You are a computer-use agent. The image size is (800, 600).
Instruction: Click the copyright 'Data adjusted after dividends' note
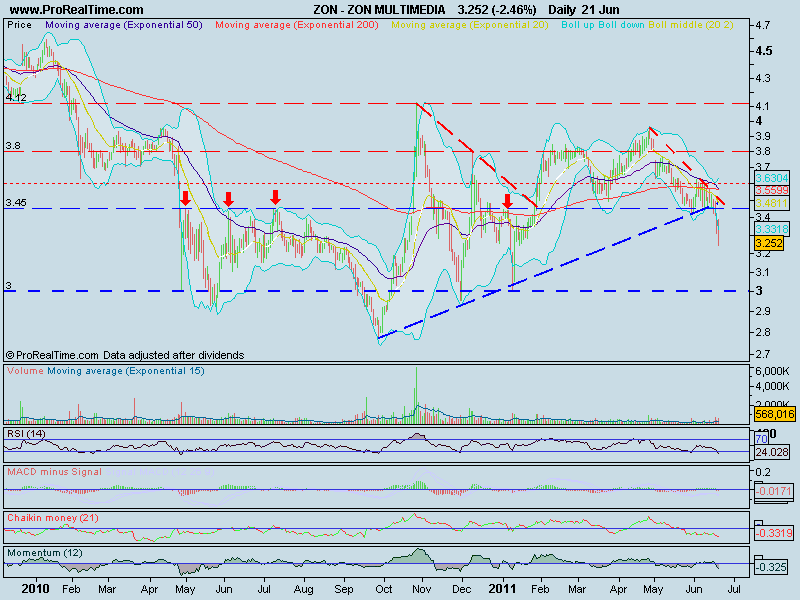coord(125,355)
